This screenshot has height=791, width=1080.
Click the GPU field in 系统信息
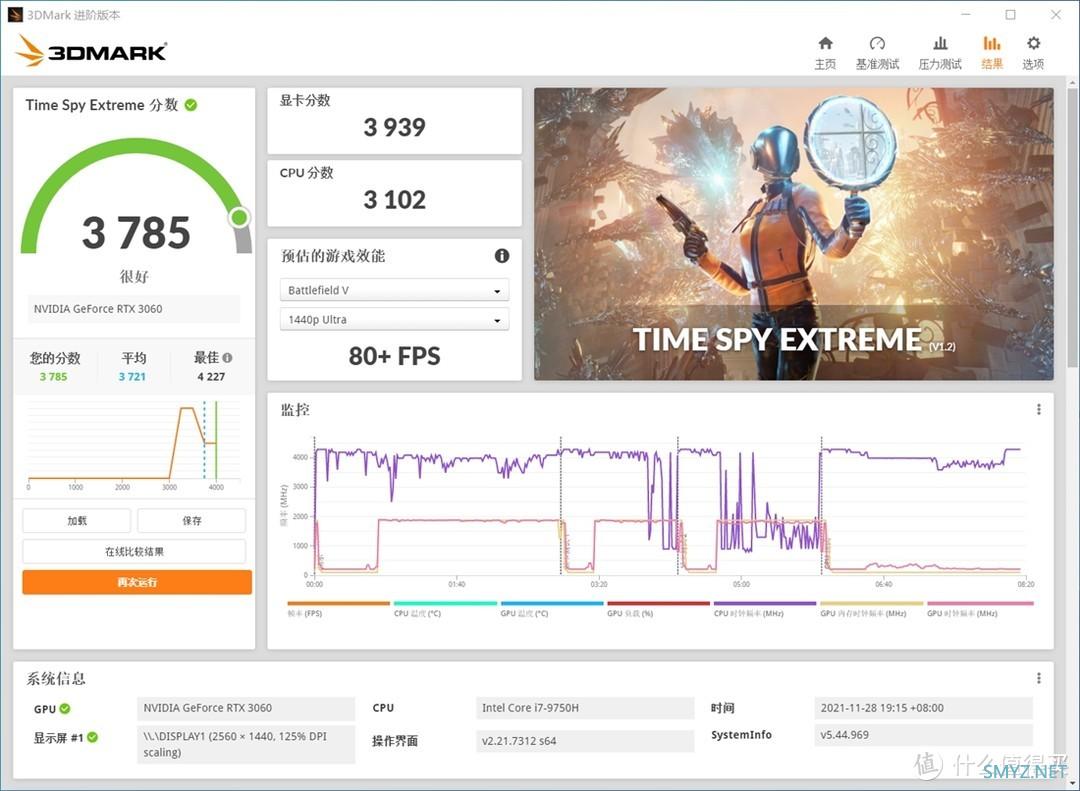pos(245,708)
